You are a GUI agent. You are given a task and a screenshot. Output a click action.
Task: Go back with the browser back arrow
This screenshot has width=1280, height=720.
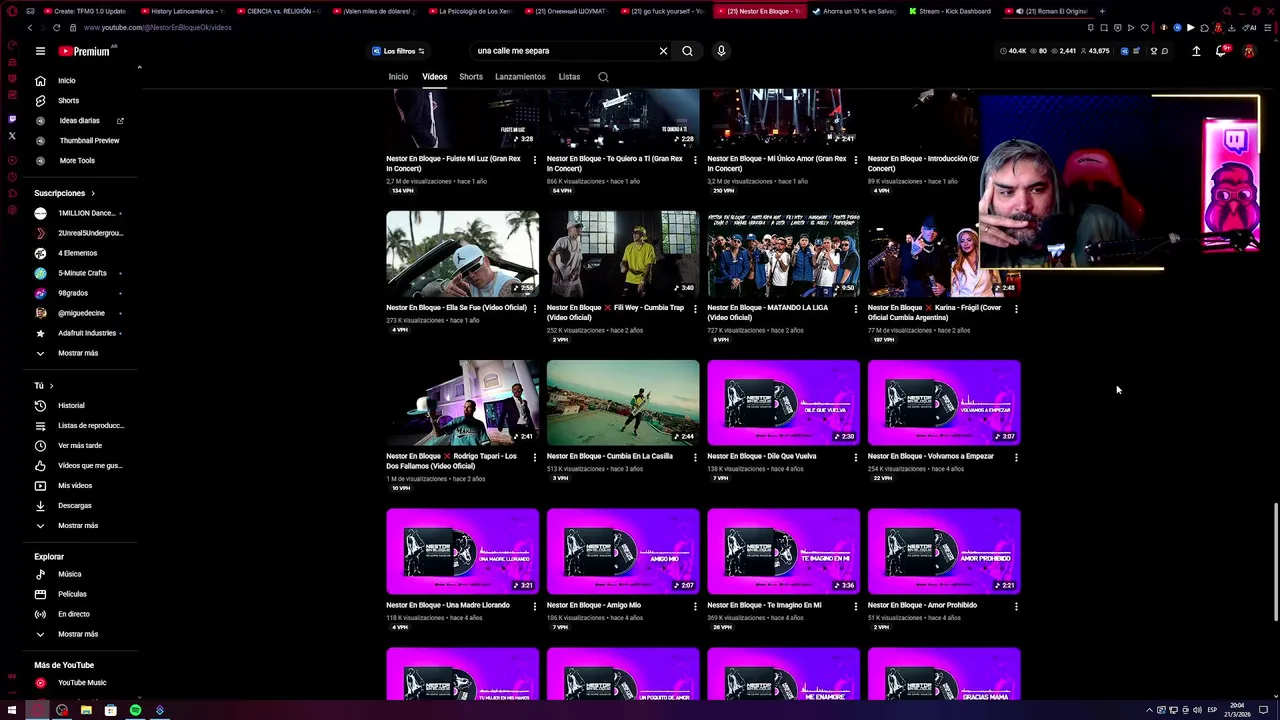pyautogui.click(x=30, y=28)
